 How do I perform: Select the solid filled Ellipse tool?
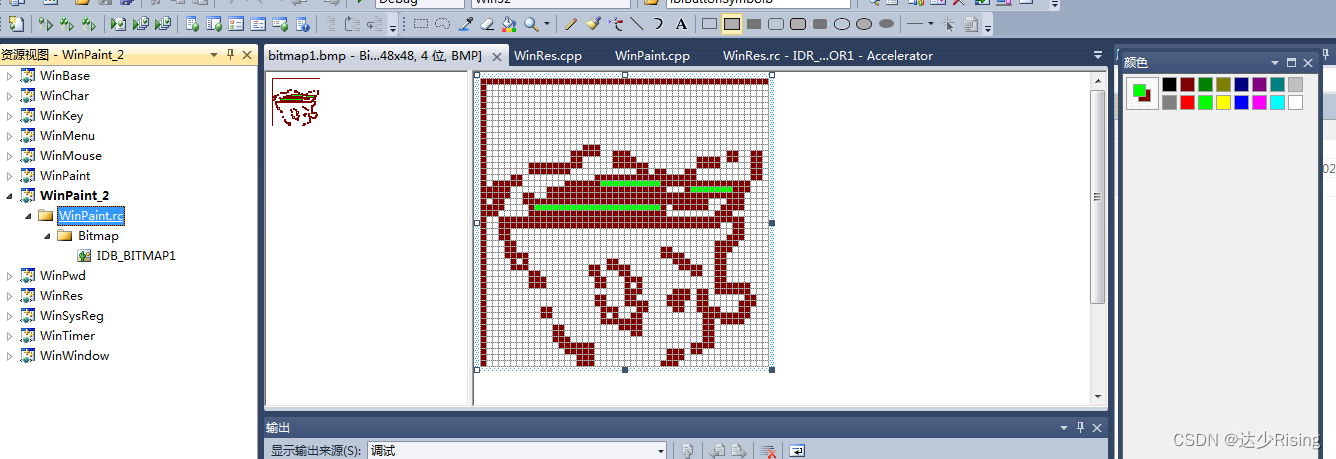click(886, 23)
